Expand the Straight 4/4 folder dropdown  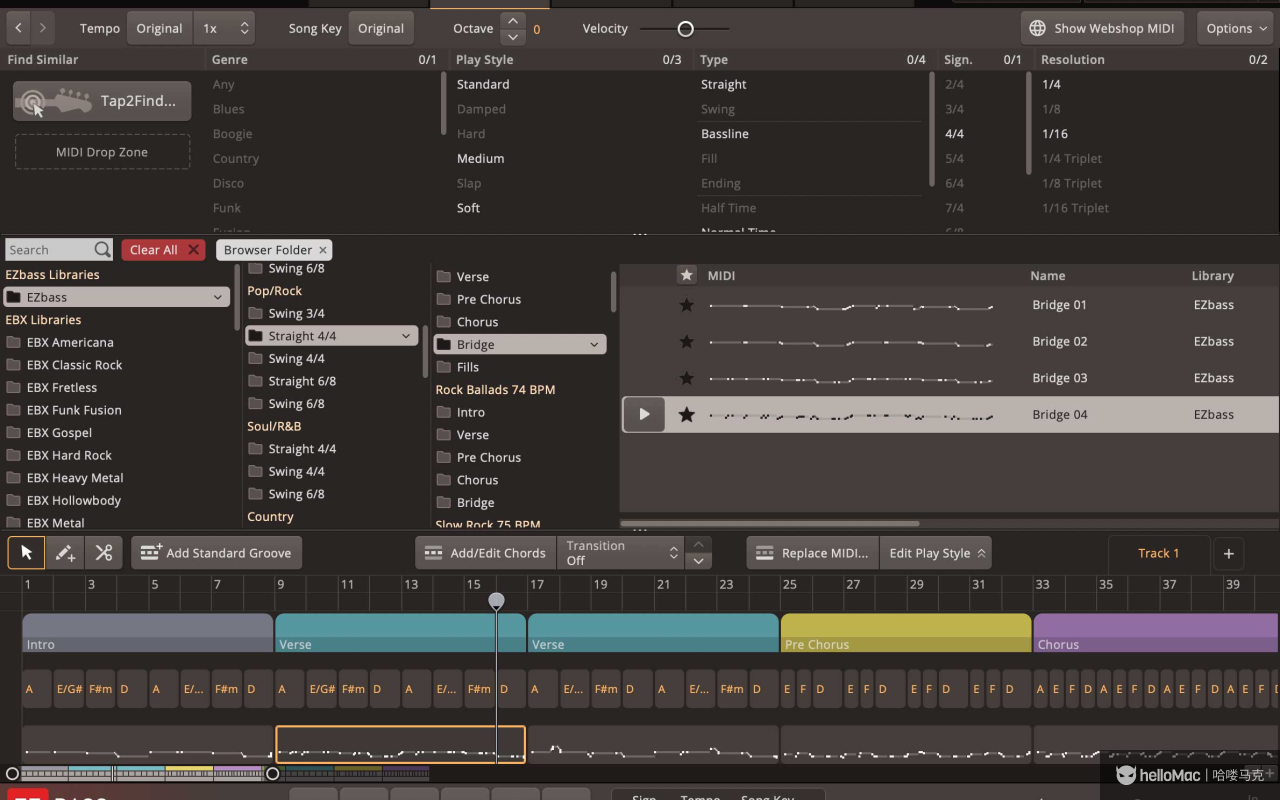pos(406,336)
